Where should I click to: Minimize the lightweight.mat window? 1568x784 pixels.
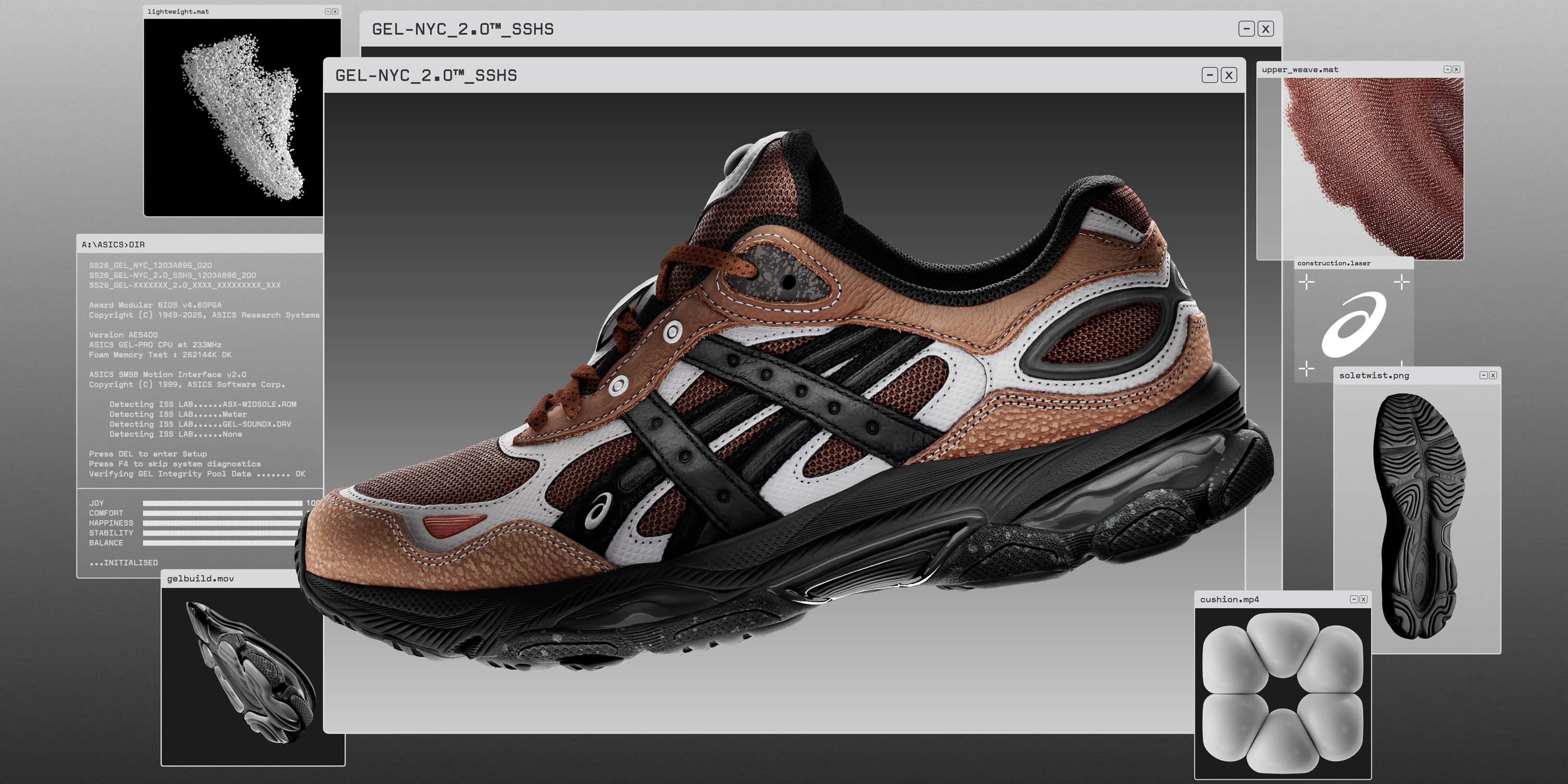click(x=328, y=12)
